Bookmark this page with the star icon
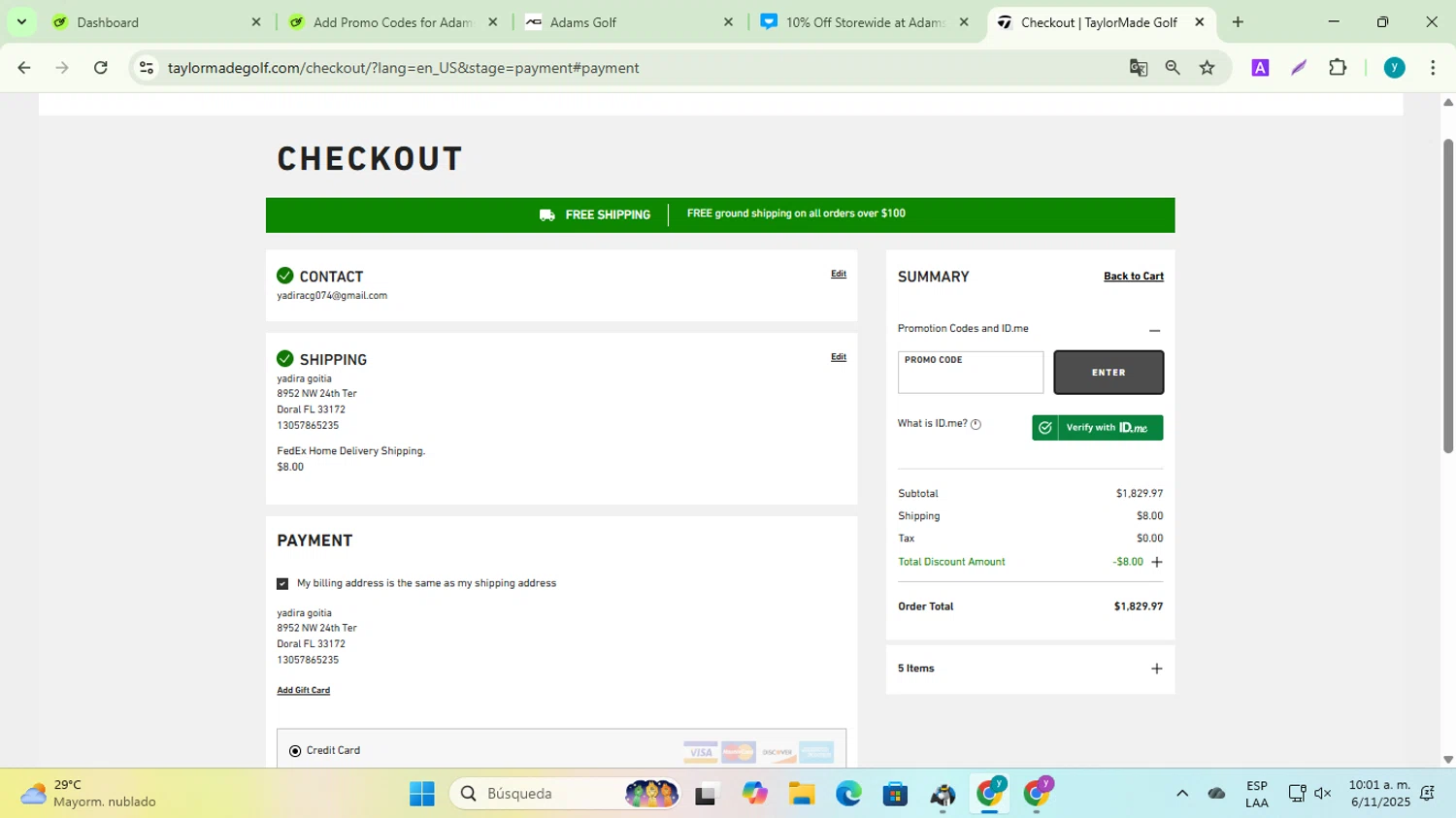This screenshot has width=1456, height=818. click(x=1208, y=68)
